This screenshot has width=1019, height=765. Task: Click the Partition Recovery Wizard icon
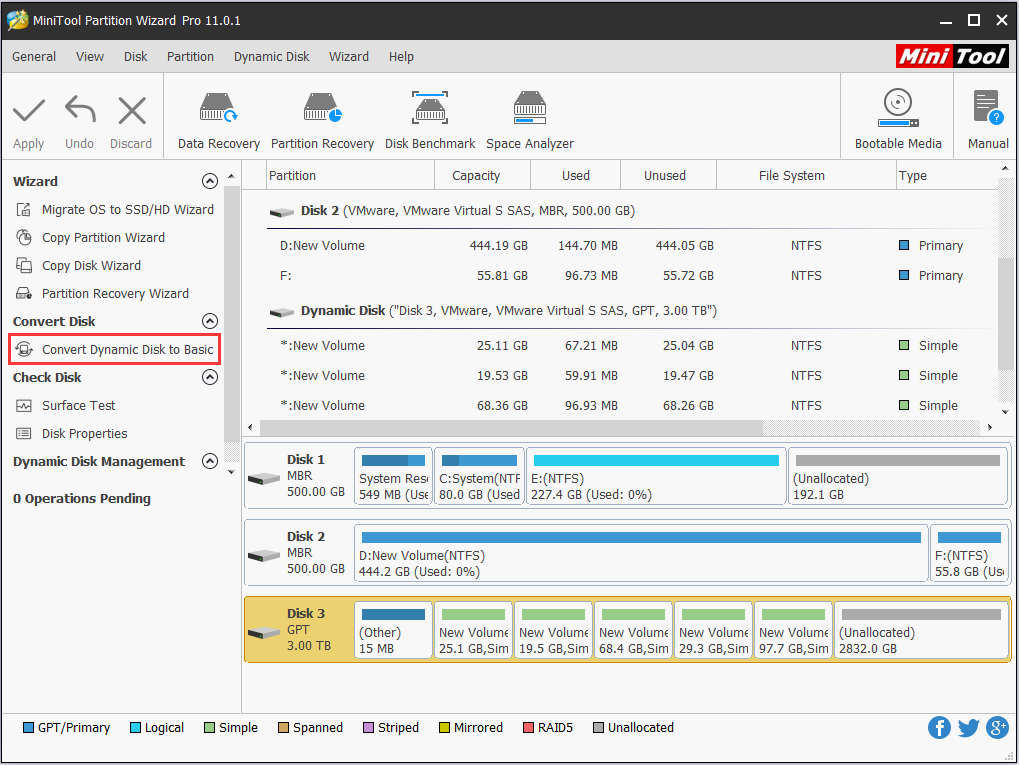pos(24,294)
